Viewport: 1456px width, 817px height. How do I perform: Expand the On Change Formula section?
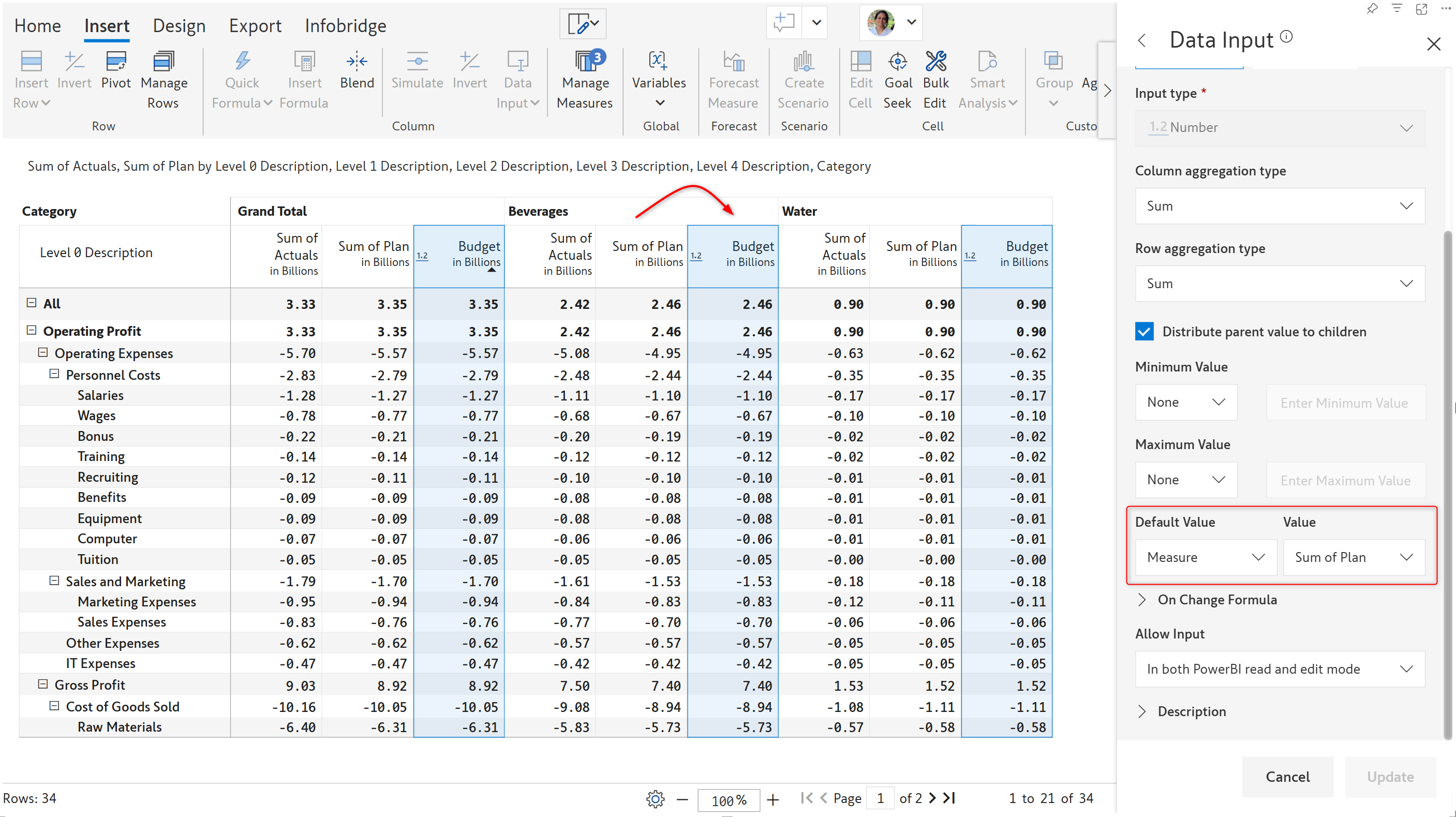click(1142, 599)
